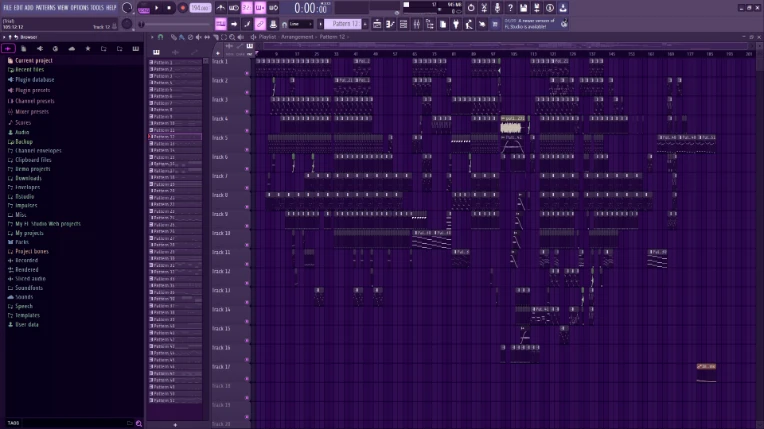Open playlist options menu arrow
The width and height of the screenshot is (764, 429).
pyautogui.click(x=152, y=37)
